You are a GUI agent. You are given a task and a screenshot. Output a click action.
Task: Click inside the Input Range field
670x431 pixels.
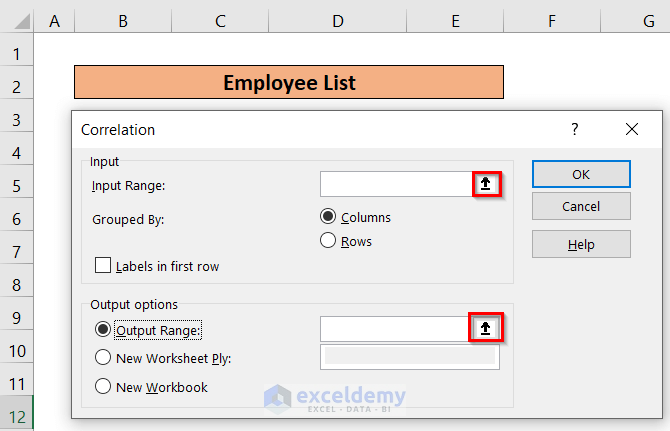396,184
